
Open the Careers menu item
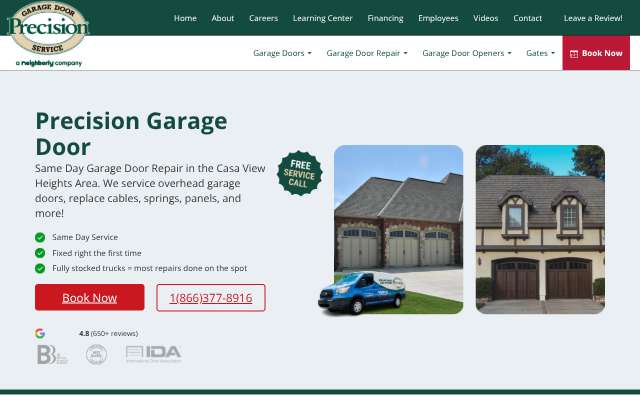tap(263, 18)
